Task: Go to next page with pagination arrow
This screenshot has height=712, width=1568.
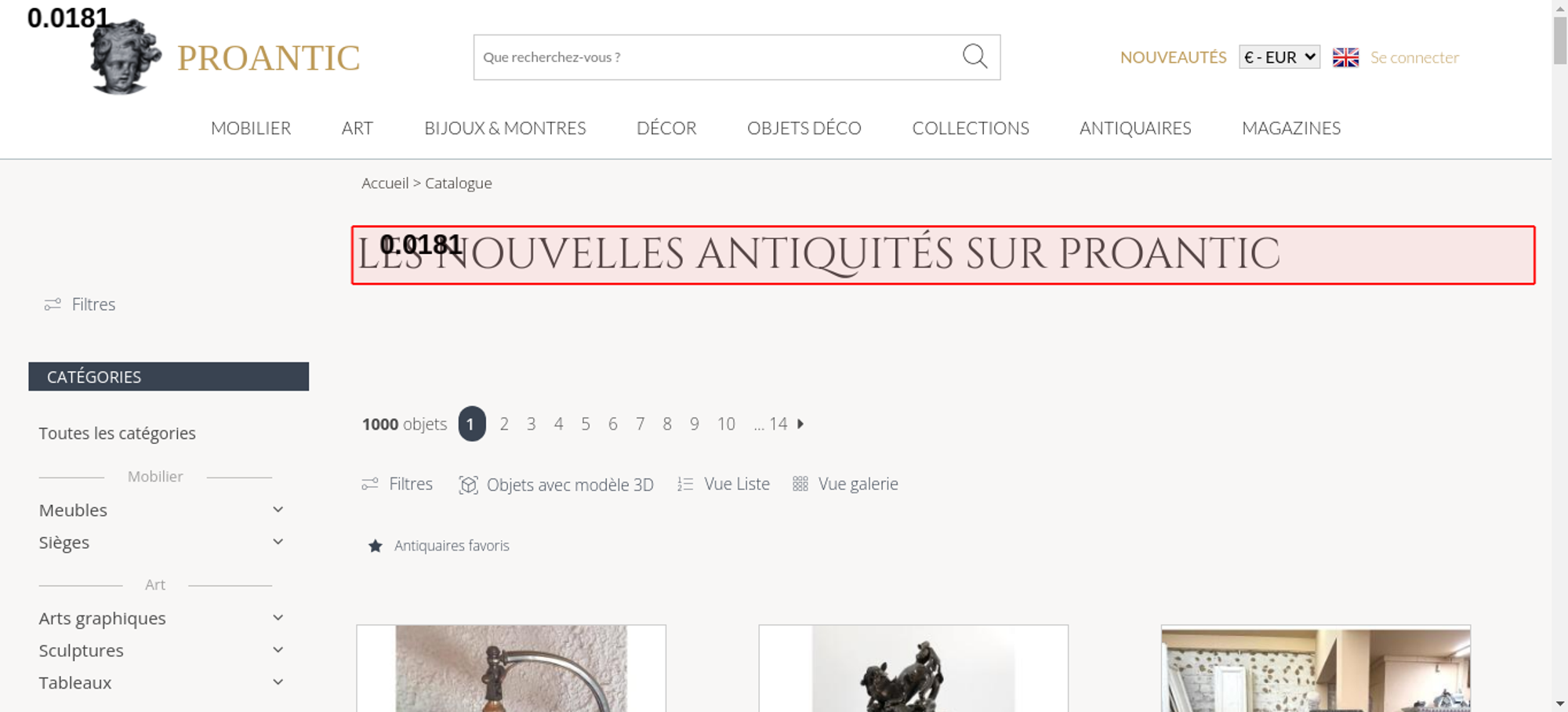Action: (800, 423)
